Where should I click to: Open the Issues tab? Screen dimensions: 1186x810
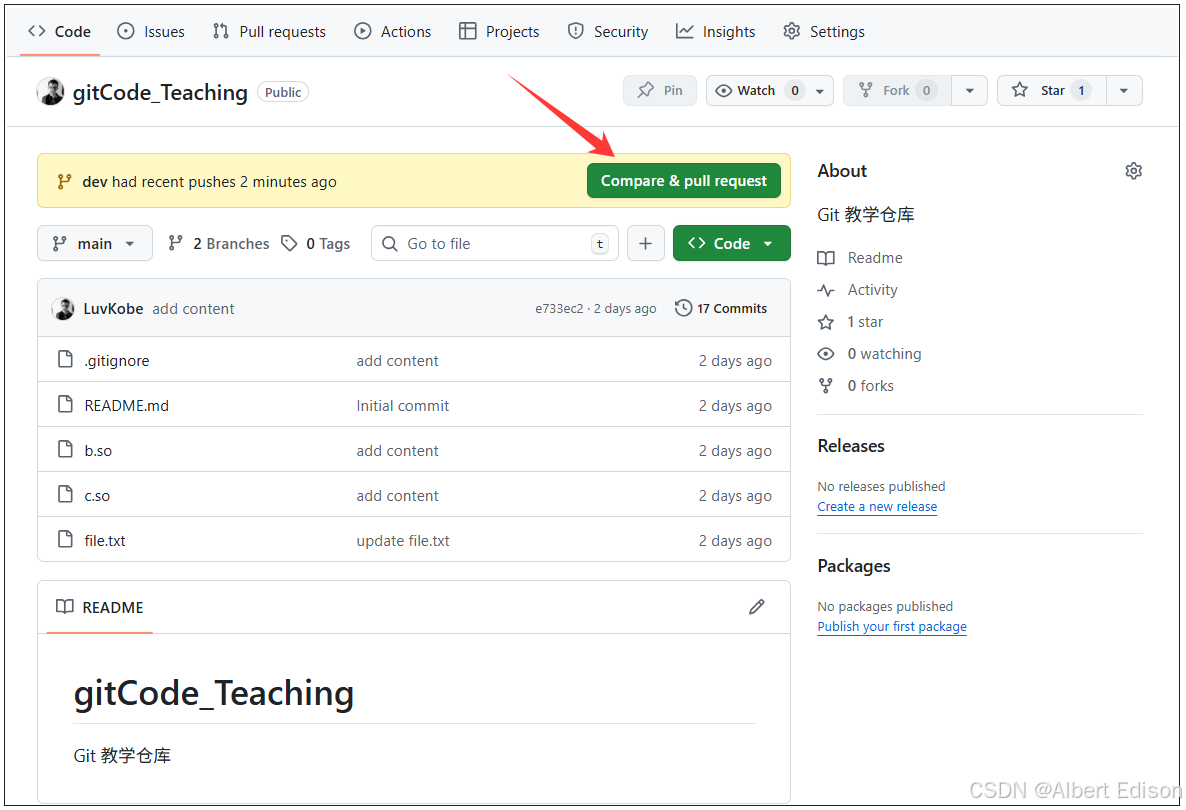pyautogui.click(x=151, y=32)
